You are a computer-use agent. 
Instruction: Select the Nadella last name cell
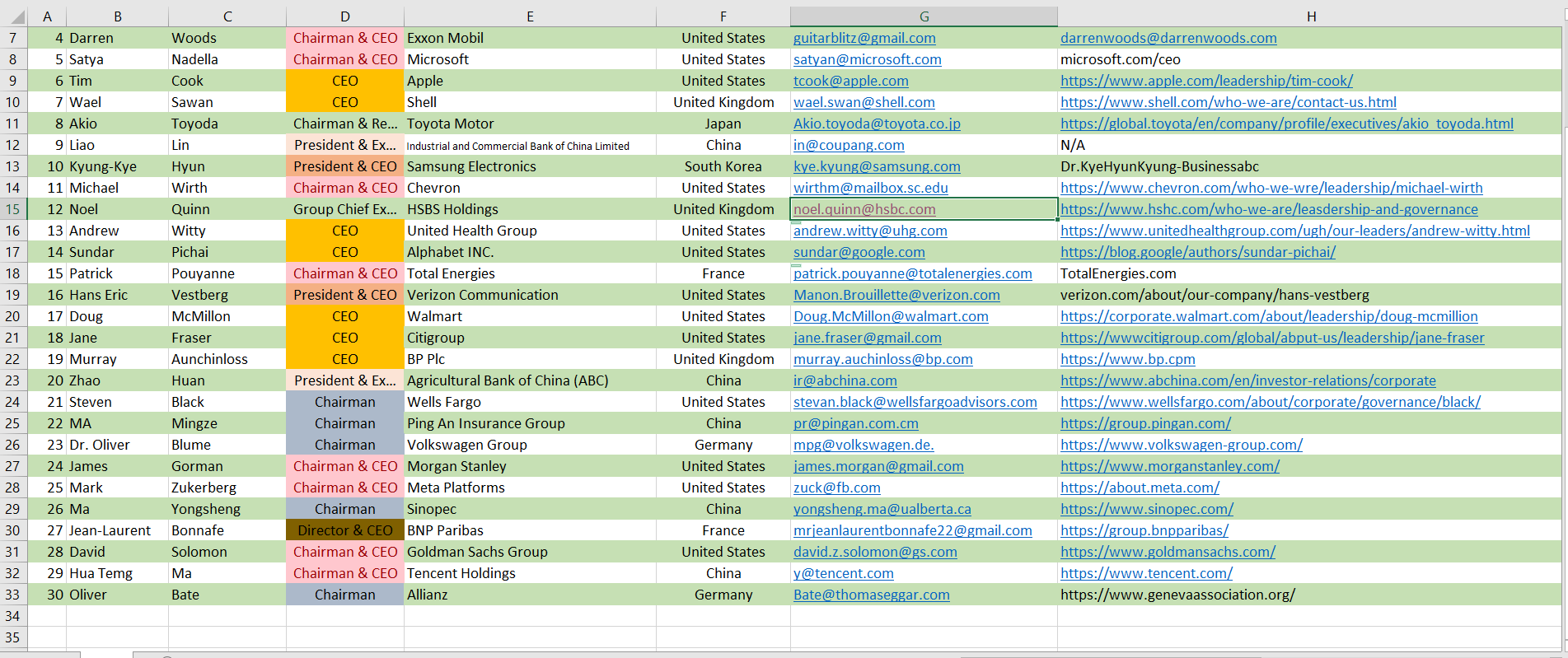(x=227, y=59)
